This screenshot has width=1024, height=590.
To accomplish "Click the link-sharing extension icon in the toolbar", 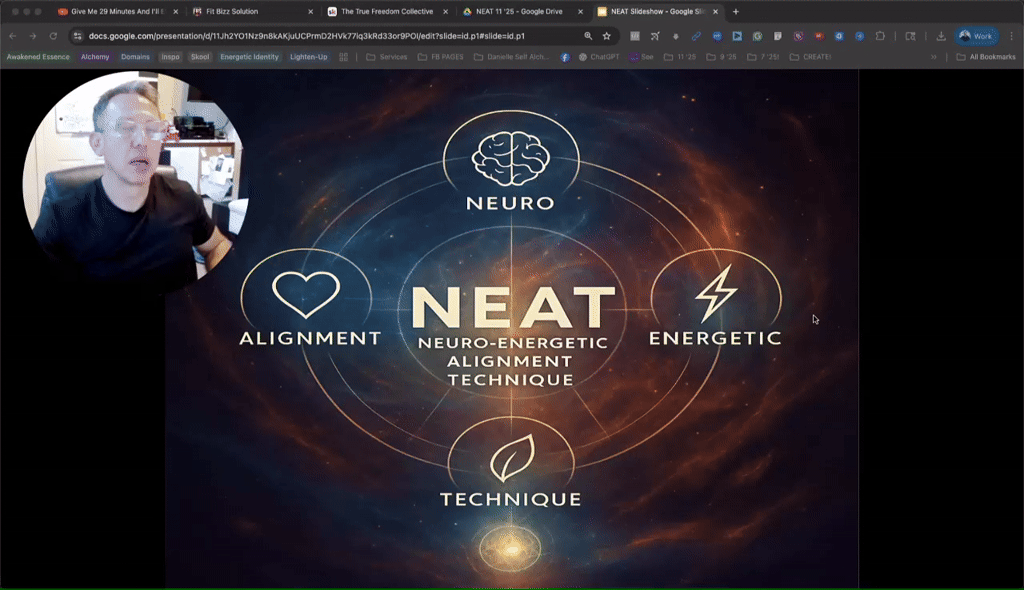I will point(696,36).
